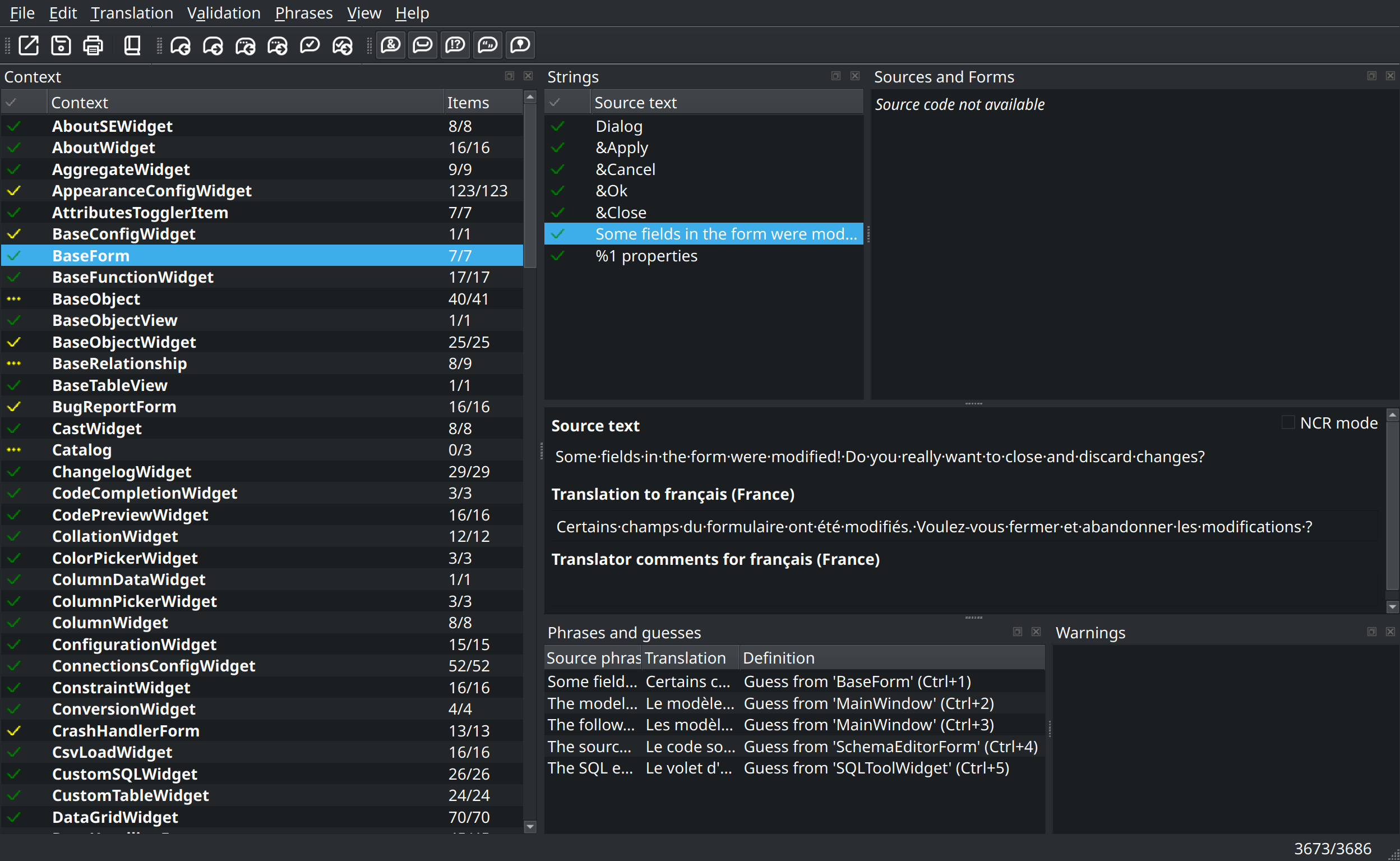Viewport: 1400px width, 861px height.
Task: Open the Phrases menu
Action: (304, 12)
